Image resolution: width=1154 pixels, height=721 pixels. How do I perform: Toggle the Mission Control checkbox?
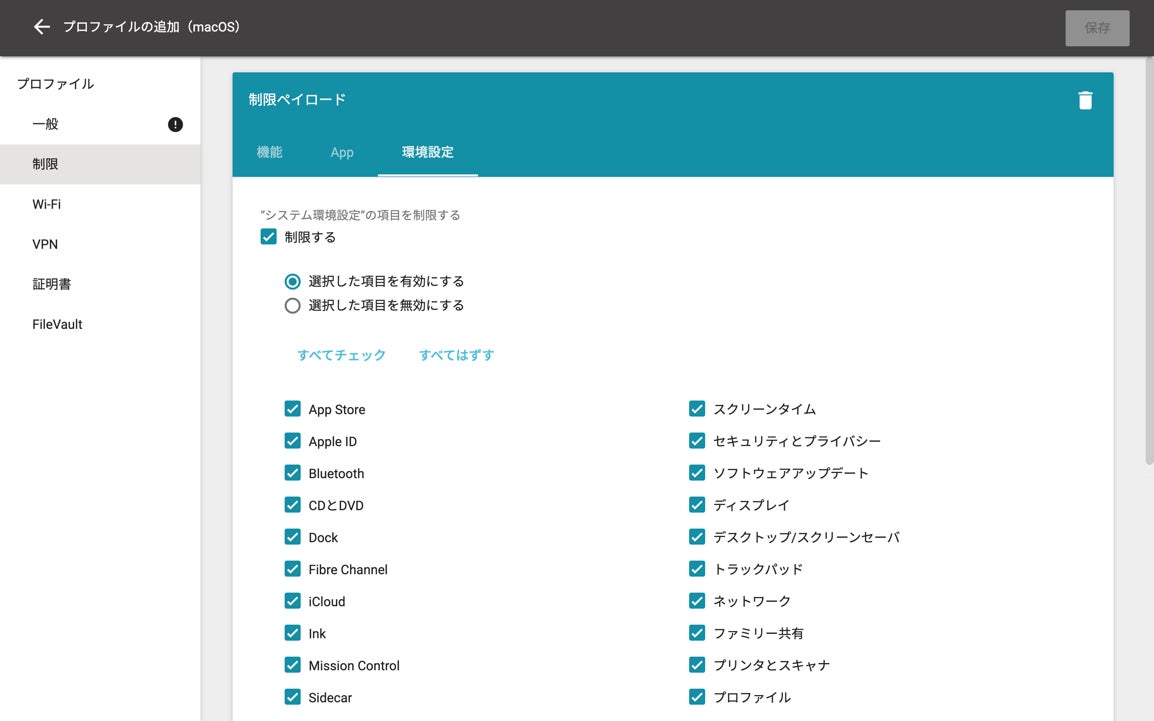click(292, 665)
